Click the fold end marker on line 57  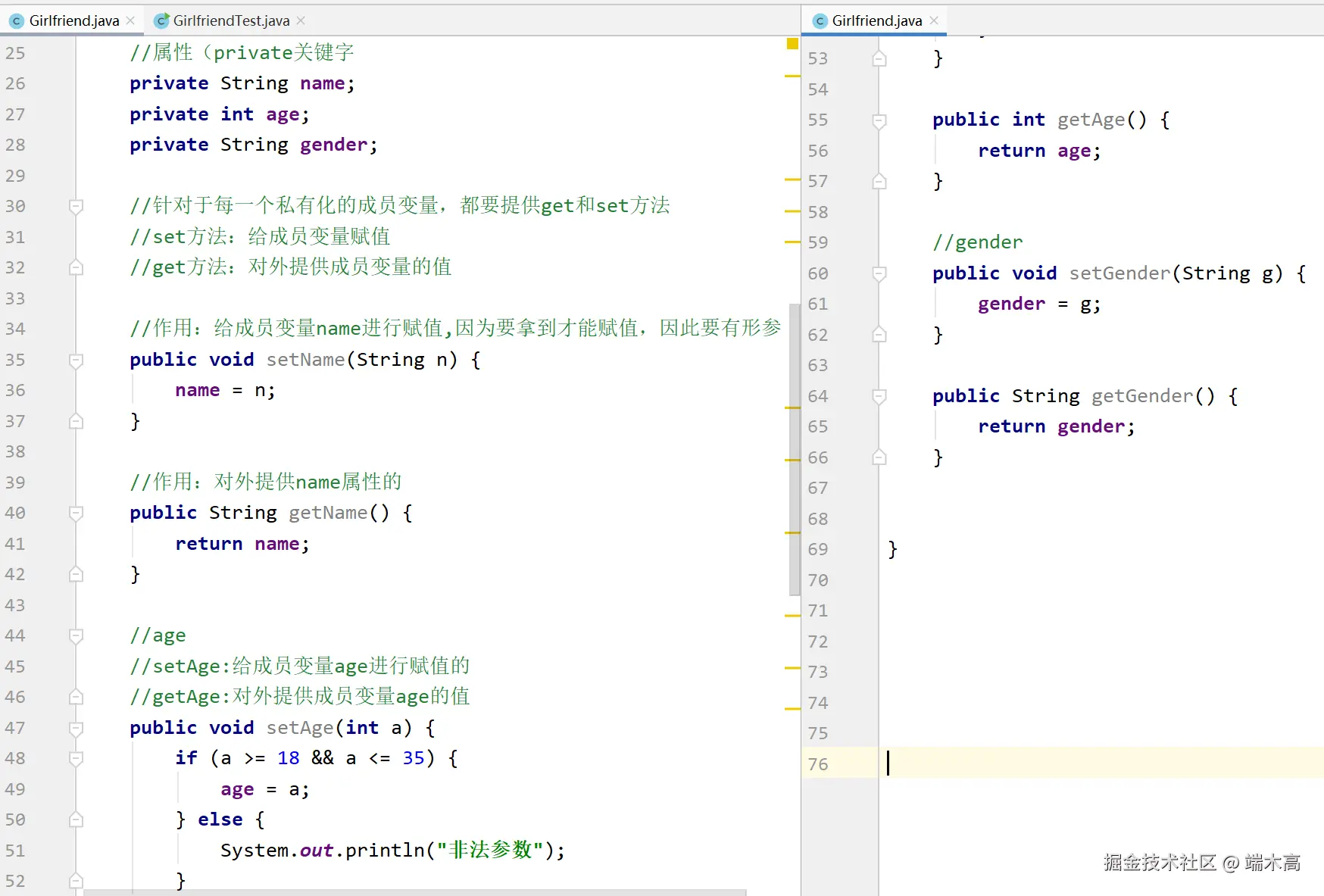click(879, 181)
